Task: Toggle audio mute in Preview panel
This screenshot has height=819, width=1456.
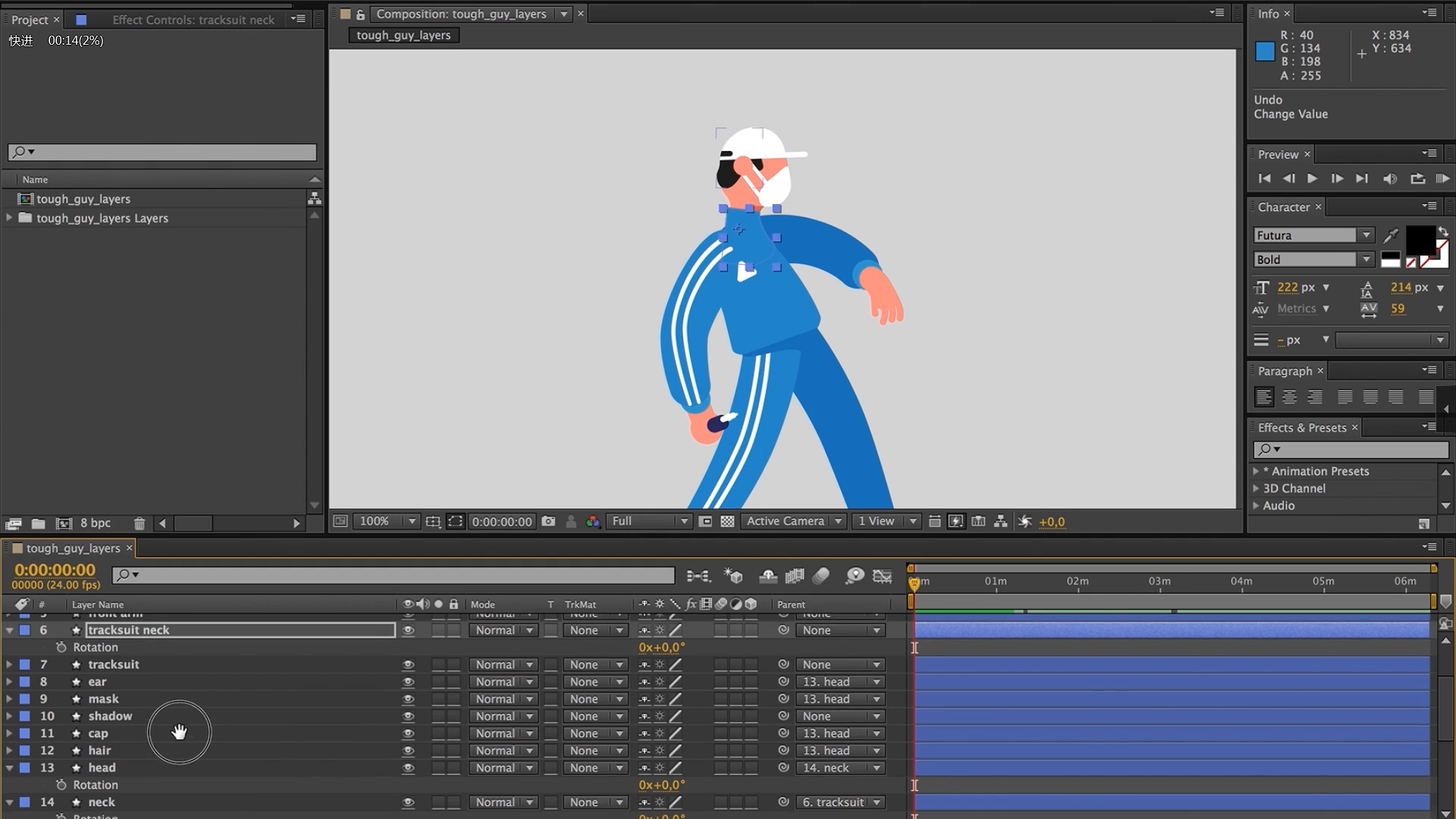Action: pos(1389,178)
